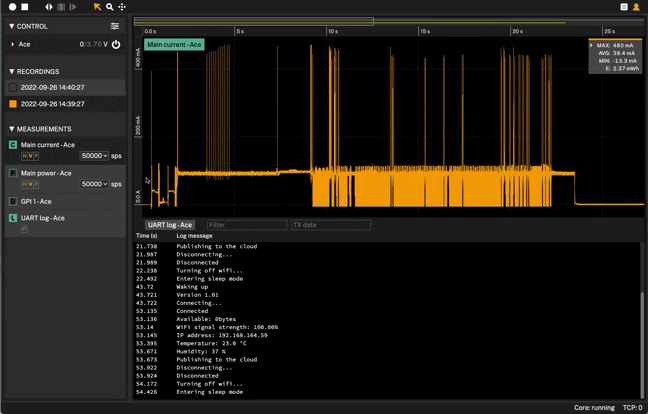
Task: Toggle Ace power output button
Action: click(x=116, y=45)
